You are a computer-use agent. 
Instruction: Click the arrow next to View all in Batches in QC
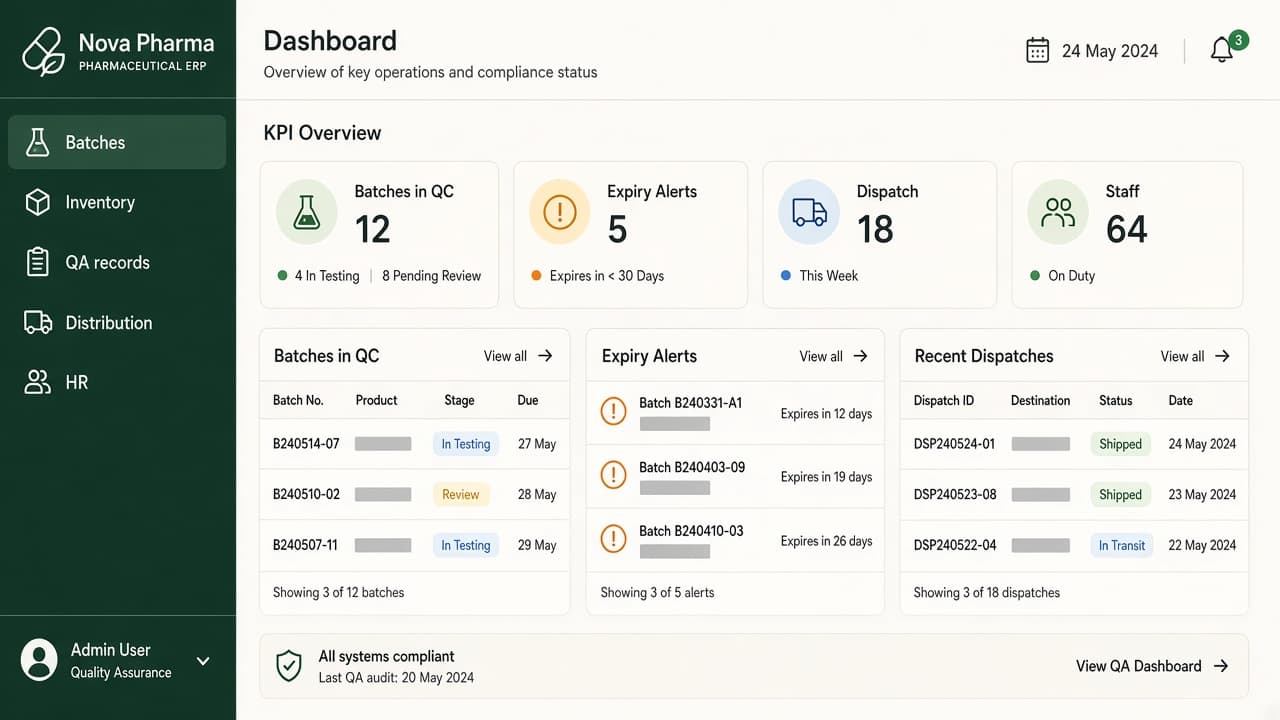click(545, 356)
